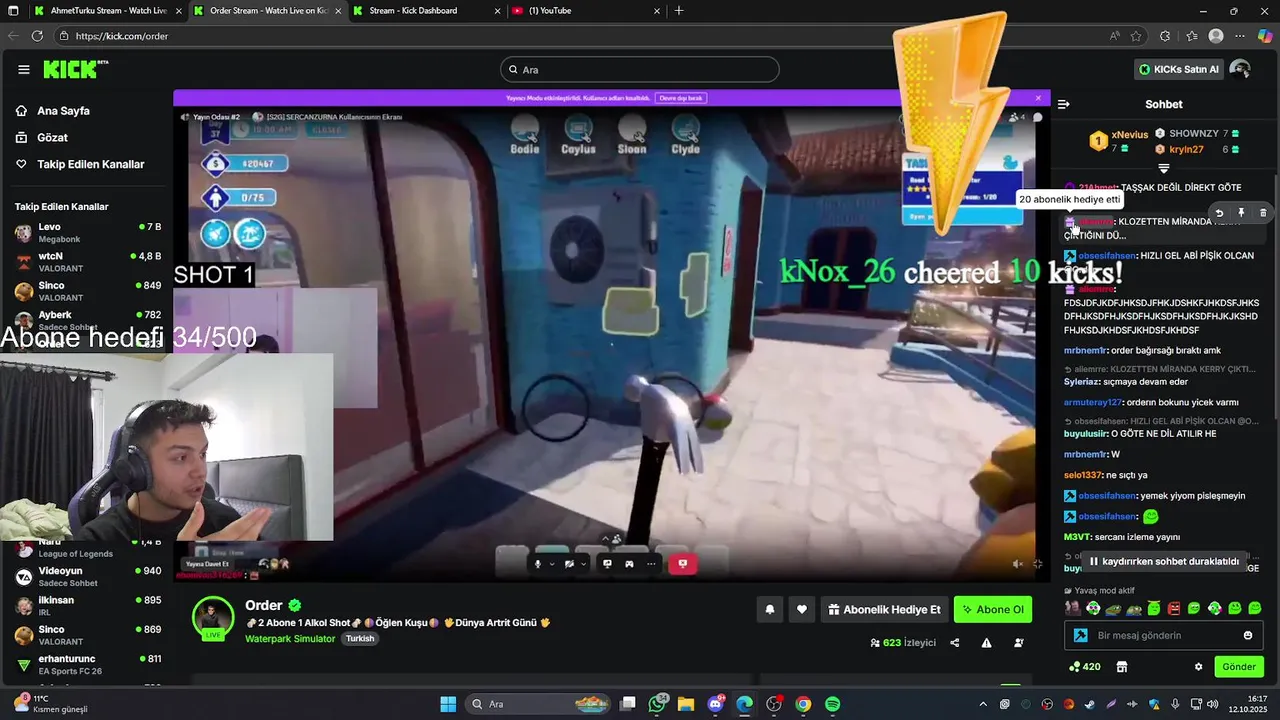Open the profile avatar menu

[x=1240, y=69]
